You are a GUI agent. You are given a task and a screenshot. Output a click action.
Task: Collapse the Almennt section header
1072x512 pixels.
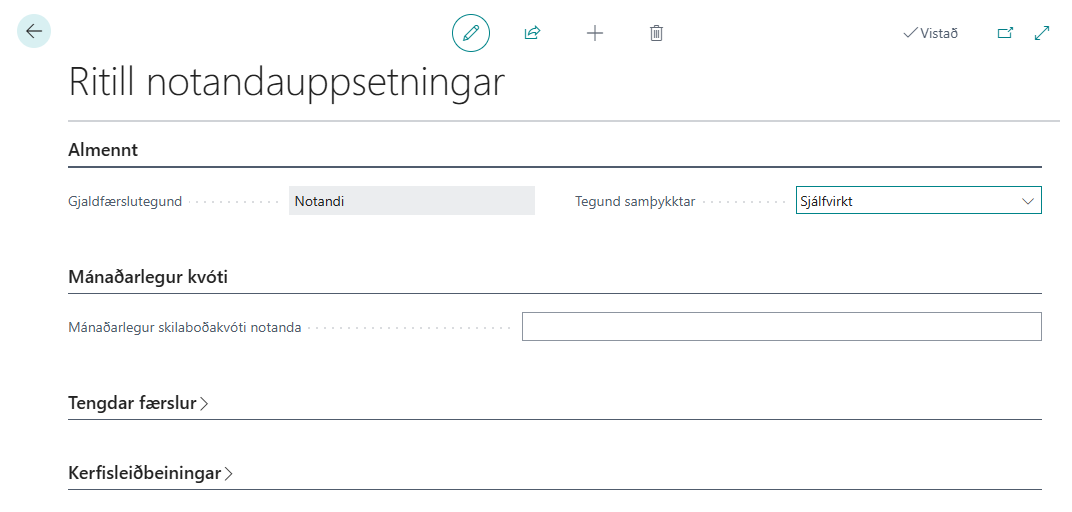(x=103, y=150)
